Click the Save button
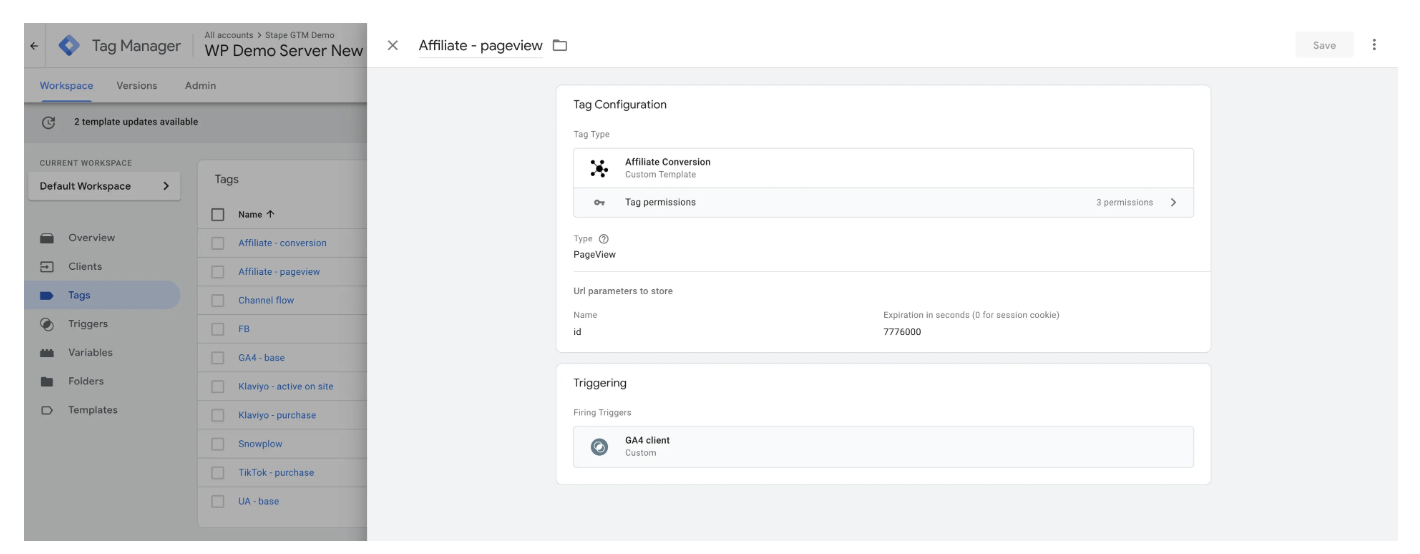The height and width of the screenshot is (554, 1420). pyautogui.click(x=1324, y=45)
